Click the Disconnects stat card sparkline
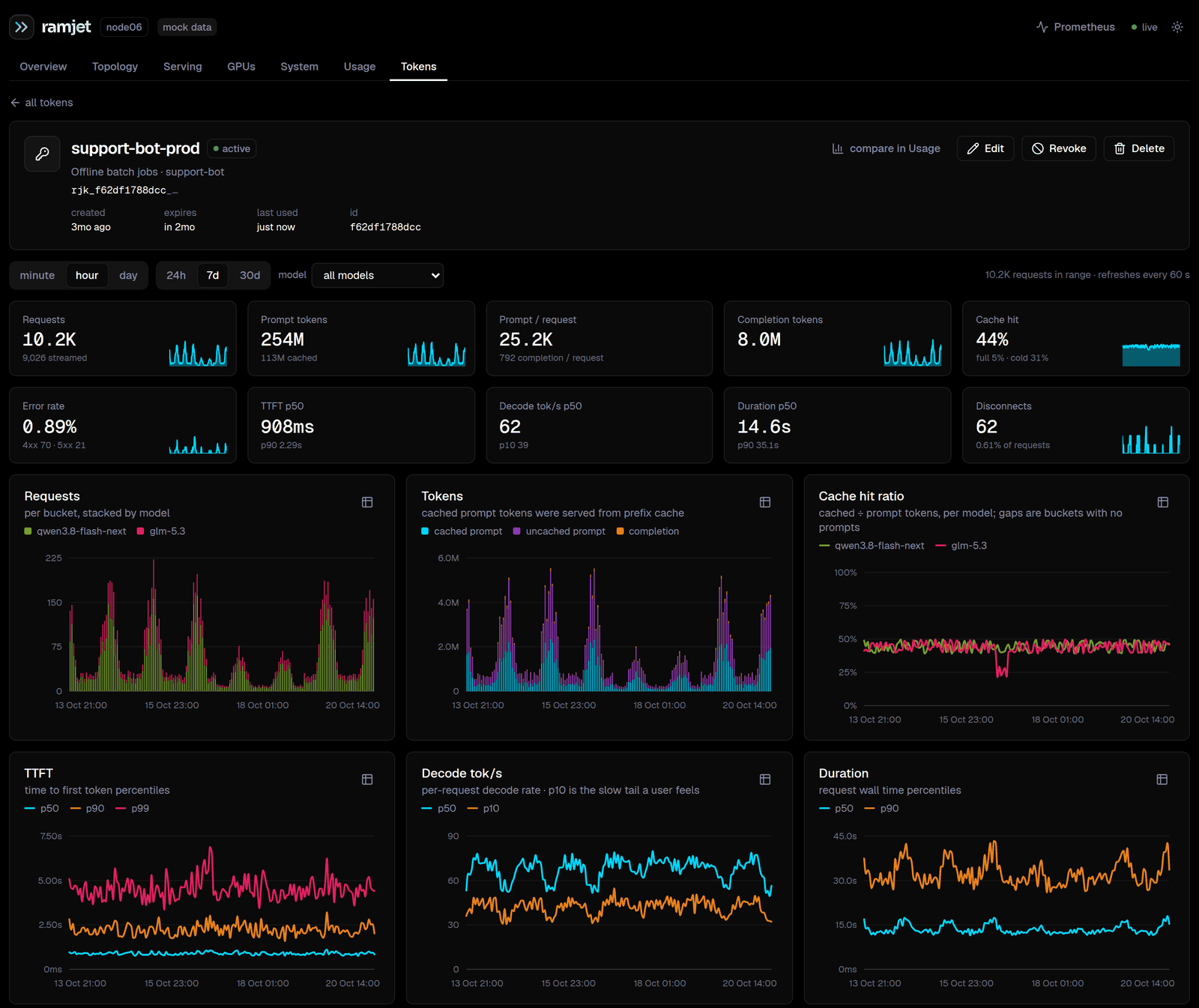 (1151, 438)
